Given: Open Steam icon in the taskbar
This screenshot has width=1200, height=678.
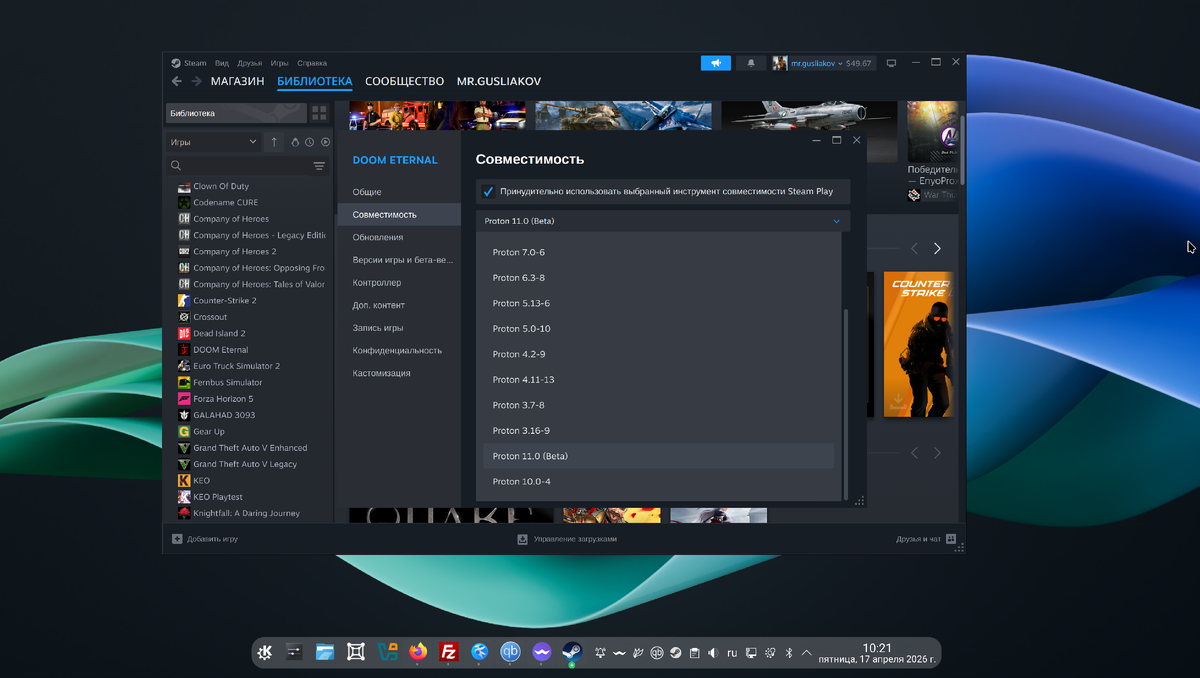Looking at the screenshot, I should click(x=572, y=652).
